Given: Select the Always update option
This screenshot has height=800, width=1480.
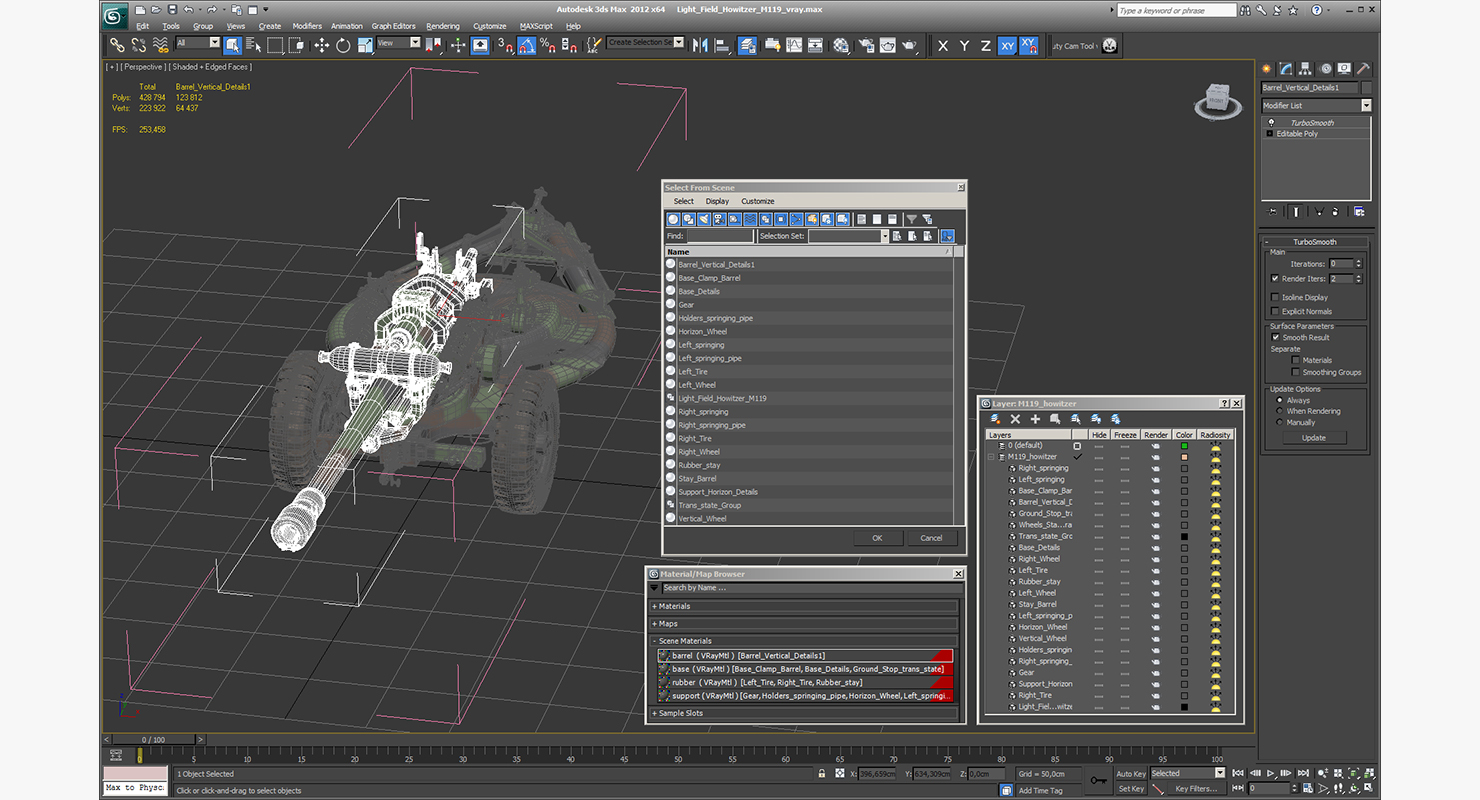Looking at the screenshot, I should pyautogui.click(x=1280, y=400).
